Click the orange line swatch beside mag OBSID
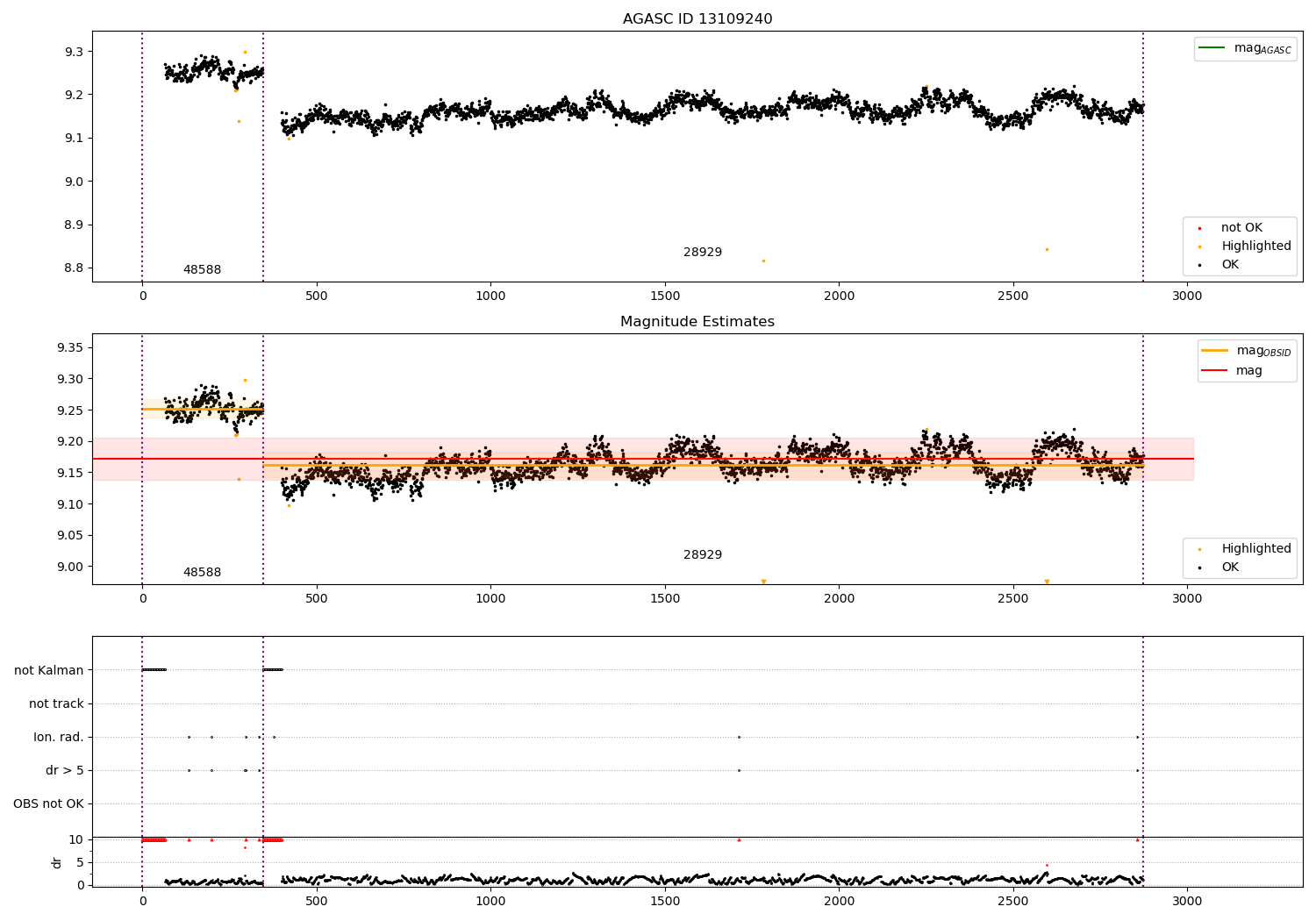The image size is (1316, 921). tap(1214, 350)
